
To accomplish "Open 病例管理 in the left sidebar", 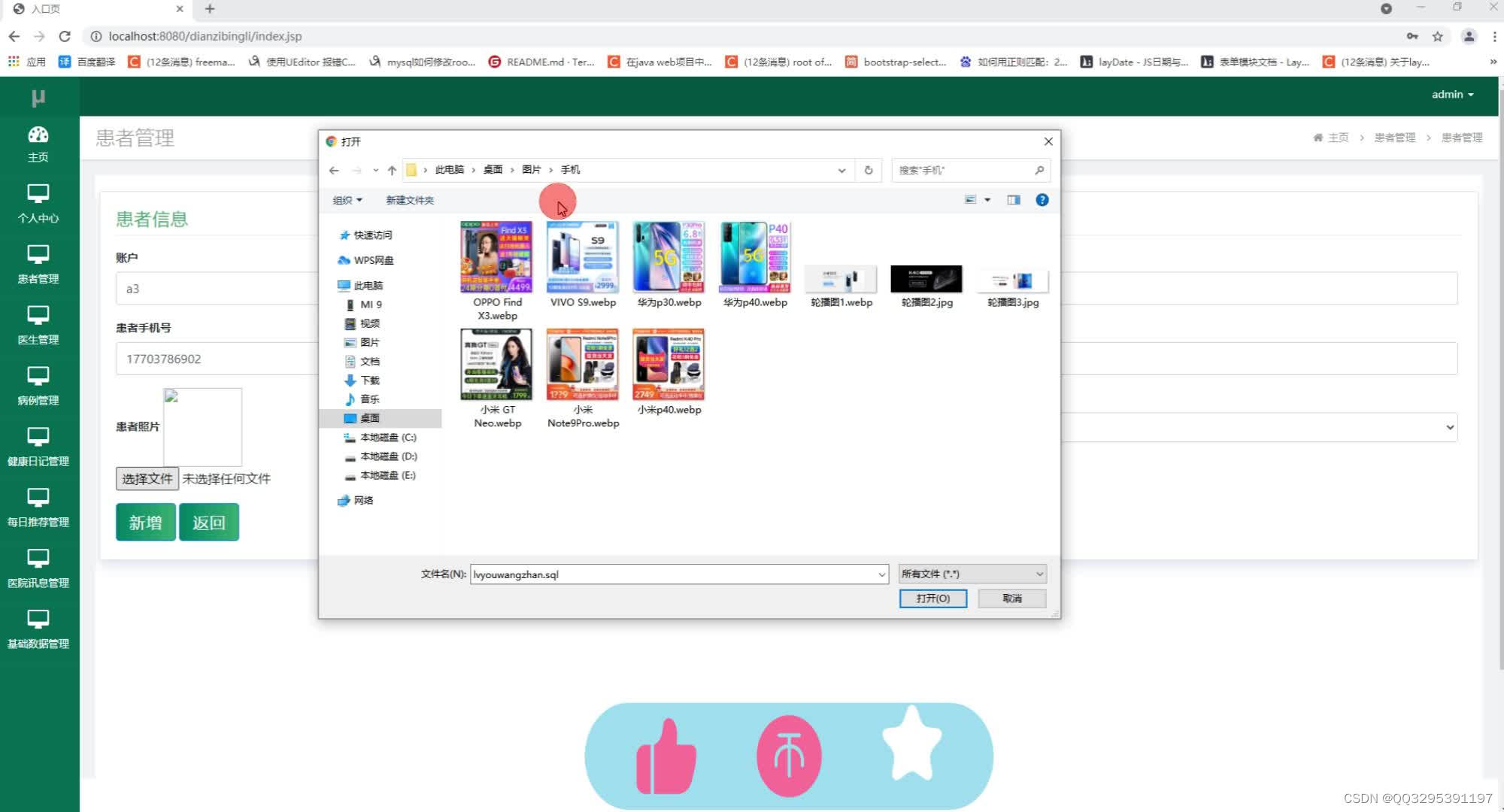I will point(38,387).
